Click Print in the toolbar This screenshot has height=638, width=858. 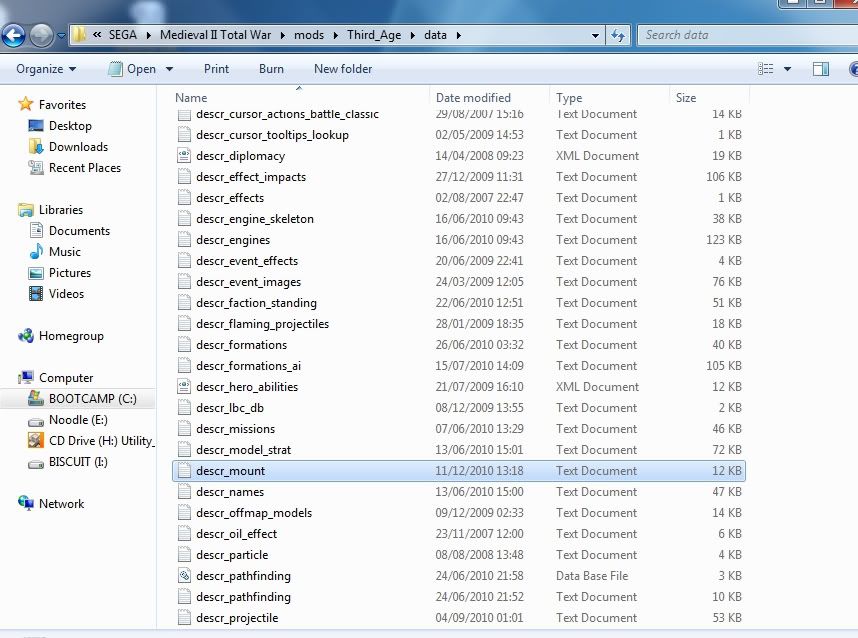[216, 69]
